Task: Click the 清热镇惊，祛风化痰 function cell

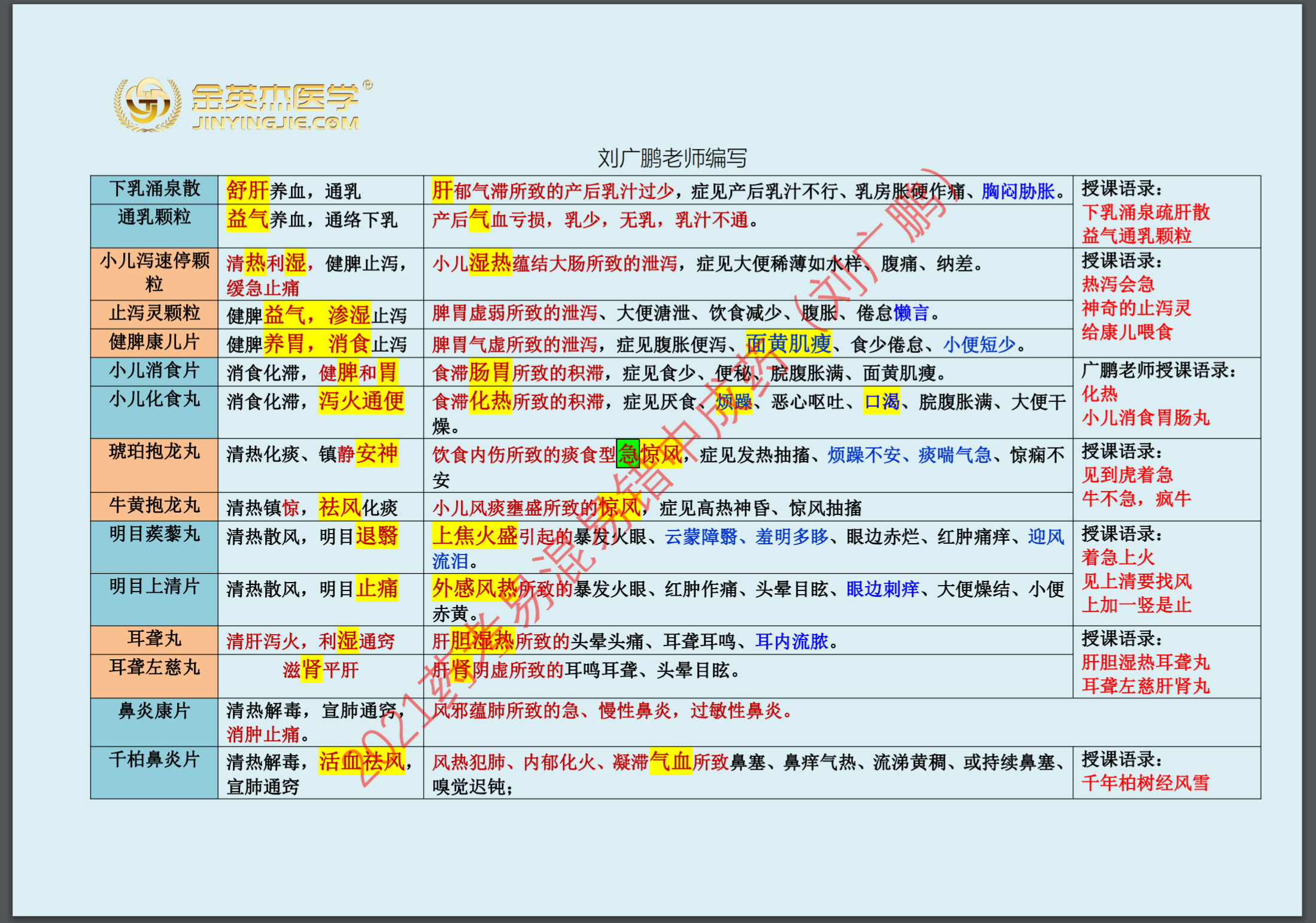Action: click(x=321, y=506)
